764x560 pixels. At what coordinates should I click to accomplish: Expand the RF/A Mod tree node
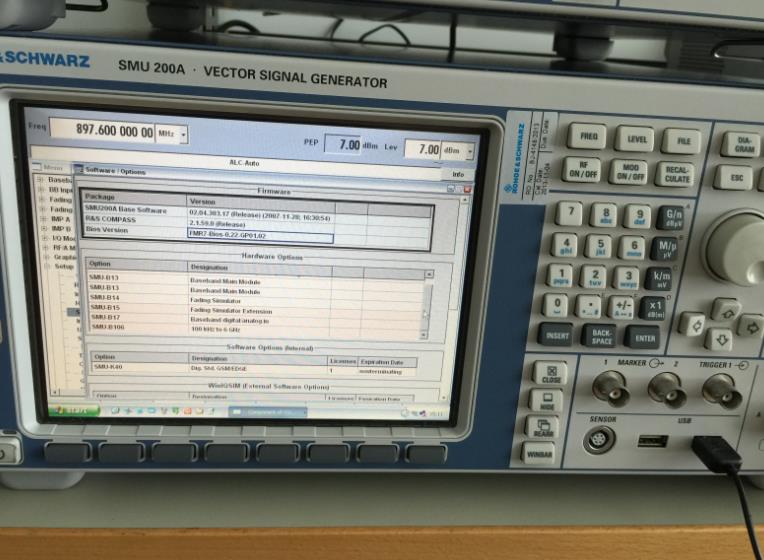46,248
